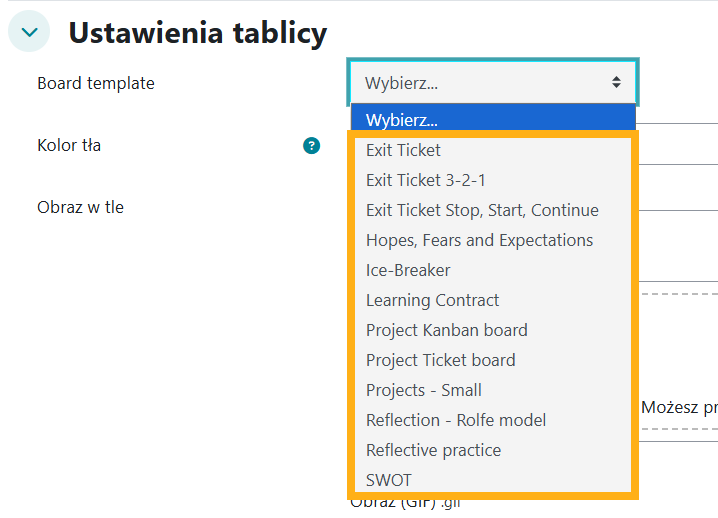Viewport: 718px width, 518px height.
Task: Click the Ustawienia tablicy heading
Action: (197, 33)
